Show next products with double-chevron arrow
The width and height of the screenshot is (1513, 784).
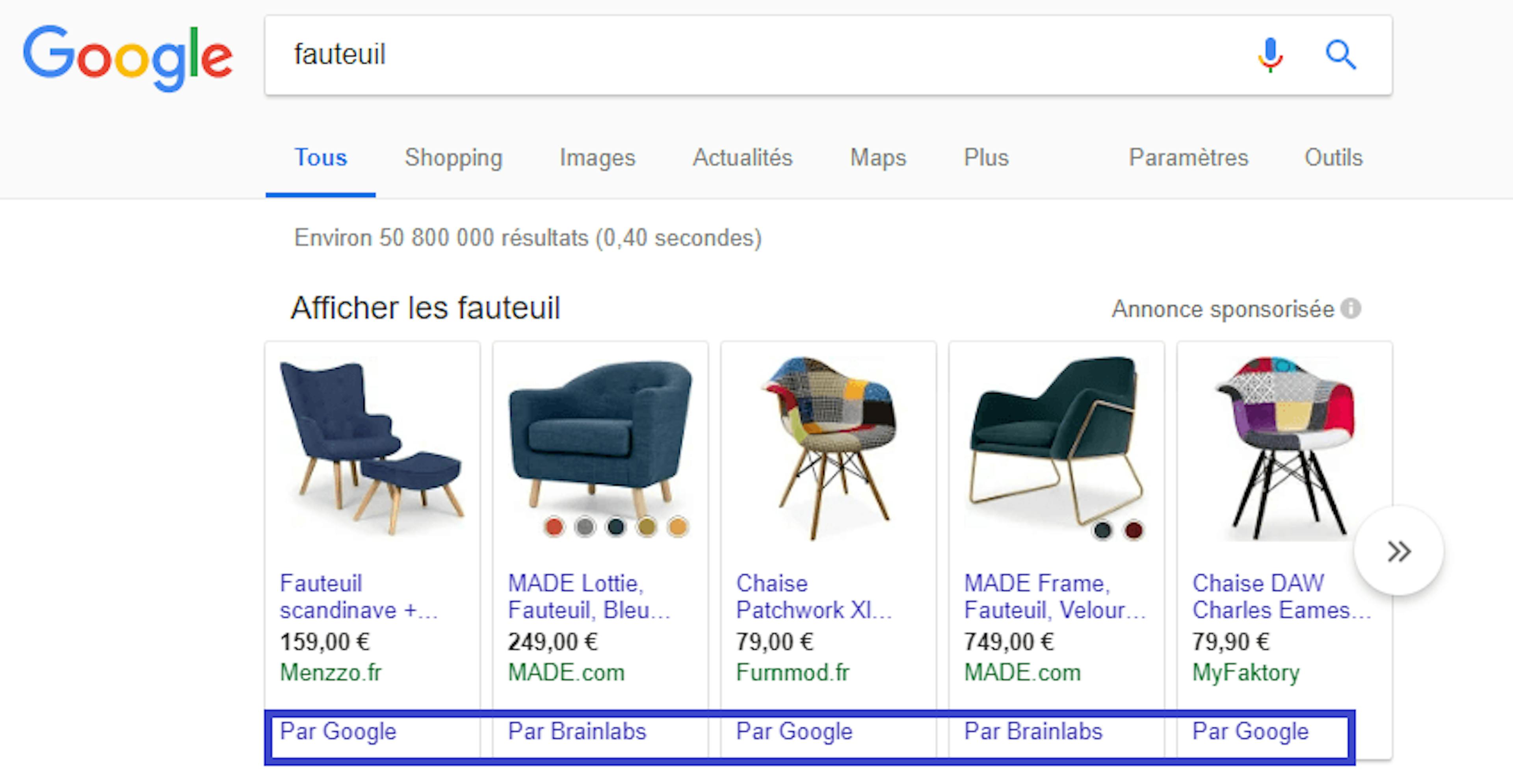(1398, 551)
